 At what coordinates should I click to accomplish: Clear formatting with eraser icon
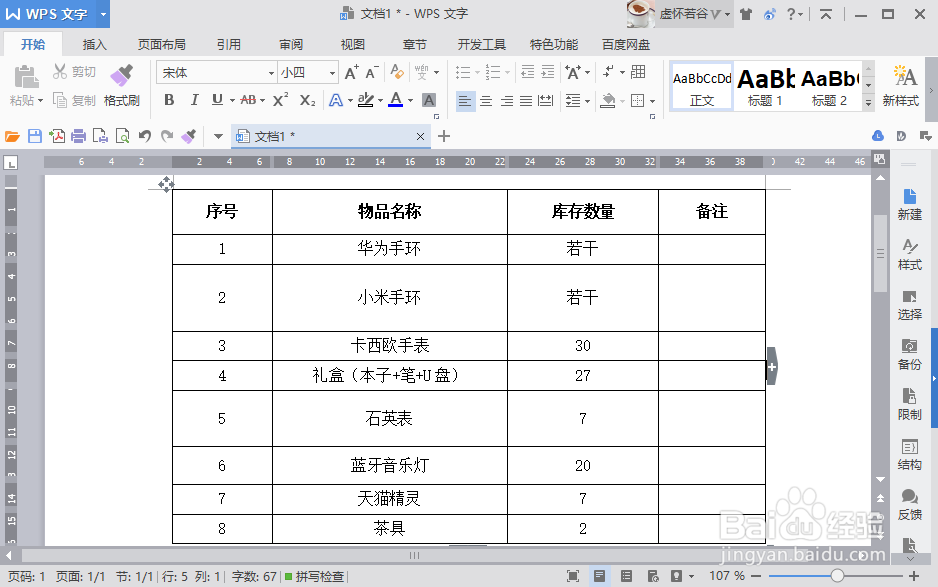tap(396, 72)
